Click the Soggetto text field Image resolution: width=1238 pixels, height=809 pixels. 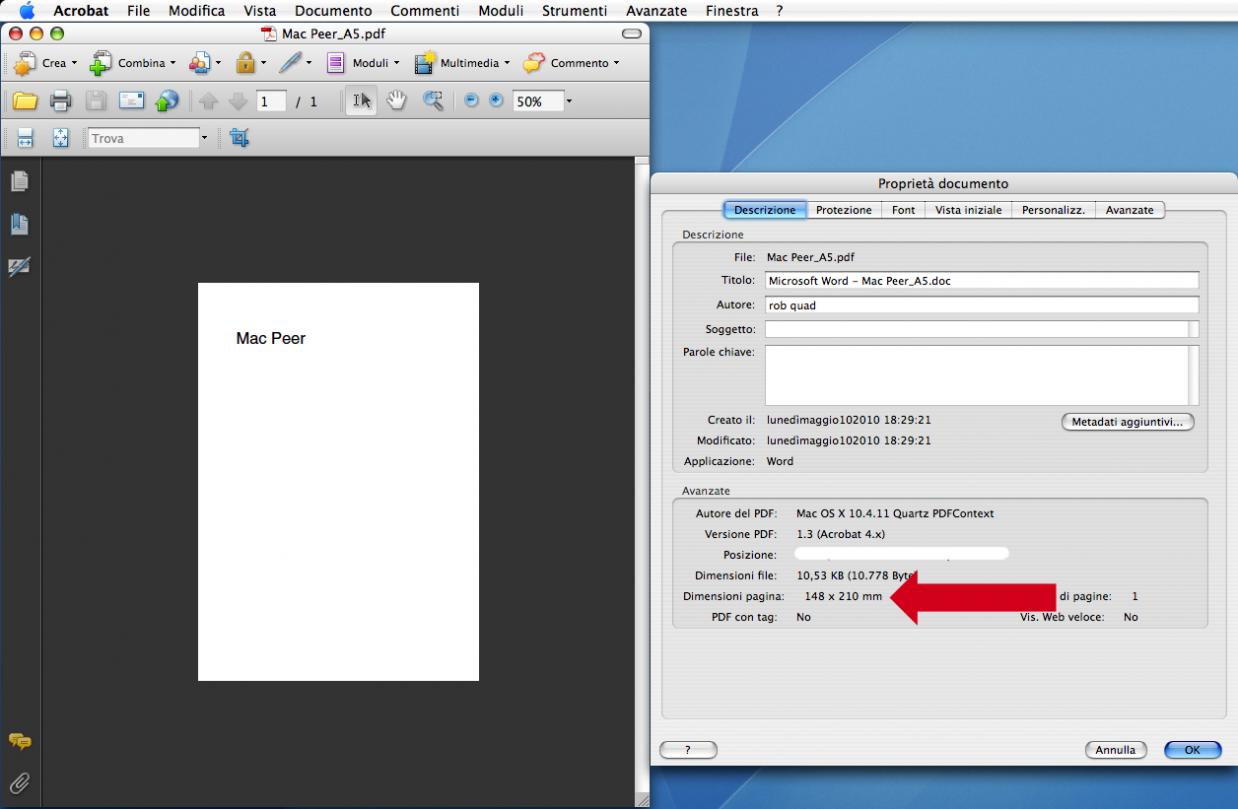point(982,329)
